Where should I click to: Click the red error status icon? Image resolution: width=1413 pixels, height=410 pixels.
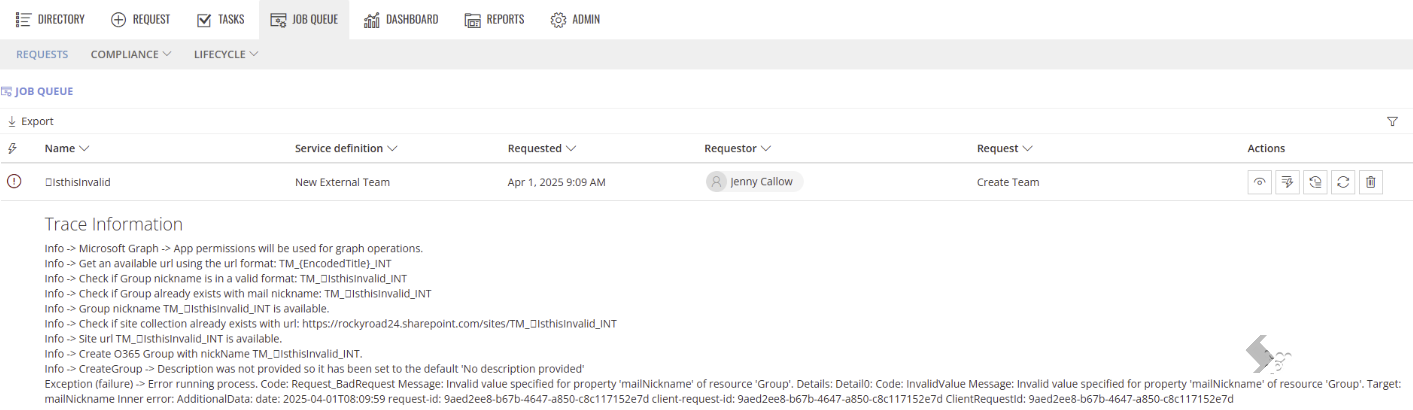point(14,182)
